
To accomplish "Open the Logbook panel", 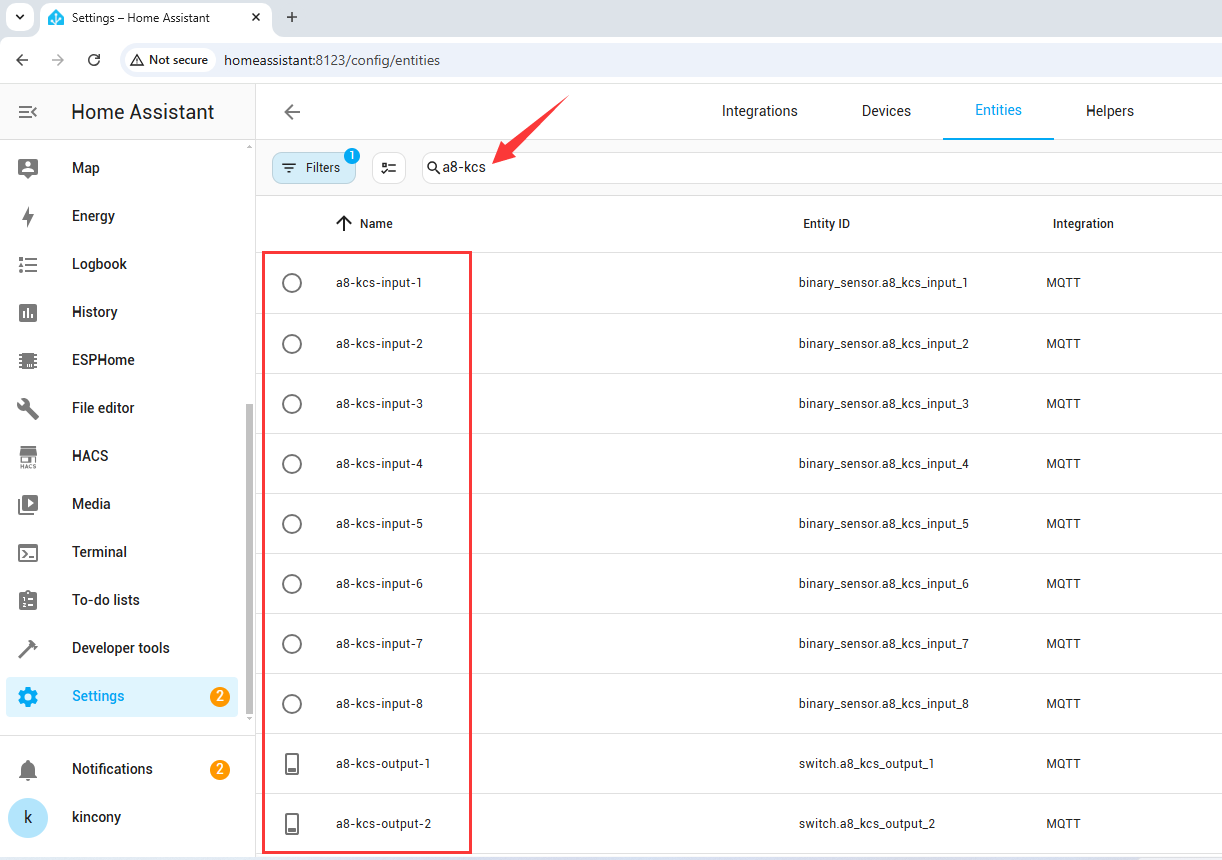I will point(99,264).
